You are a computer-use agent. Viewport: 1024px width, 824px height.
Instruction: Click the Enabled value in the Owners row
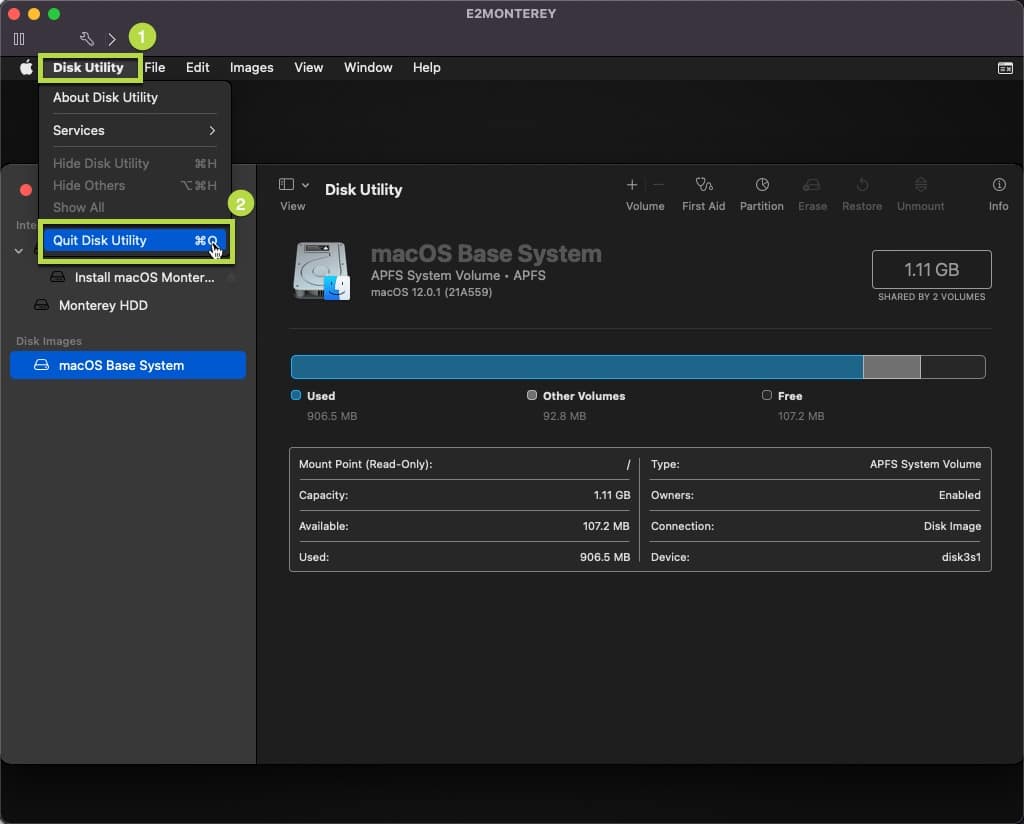point(959,495)
